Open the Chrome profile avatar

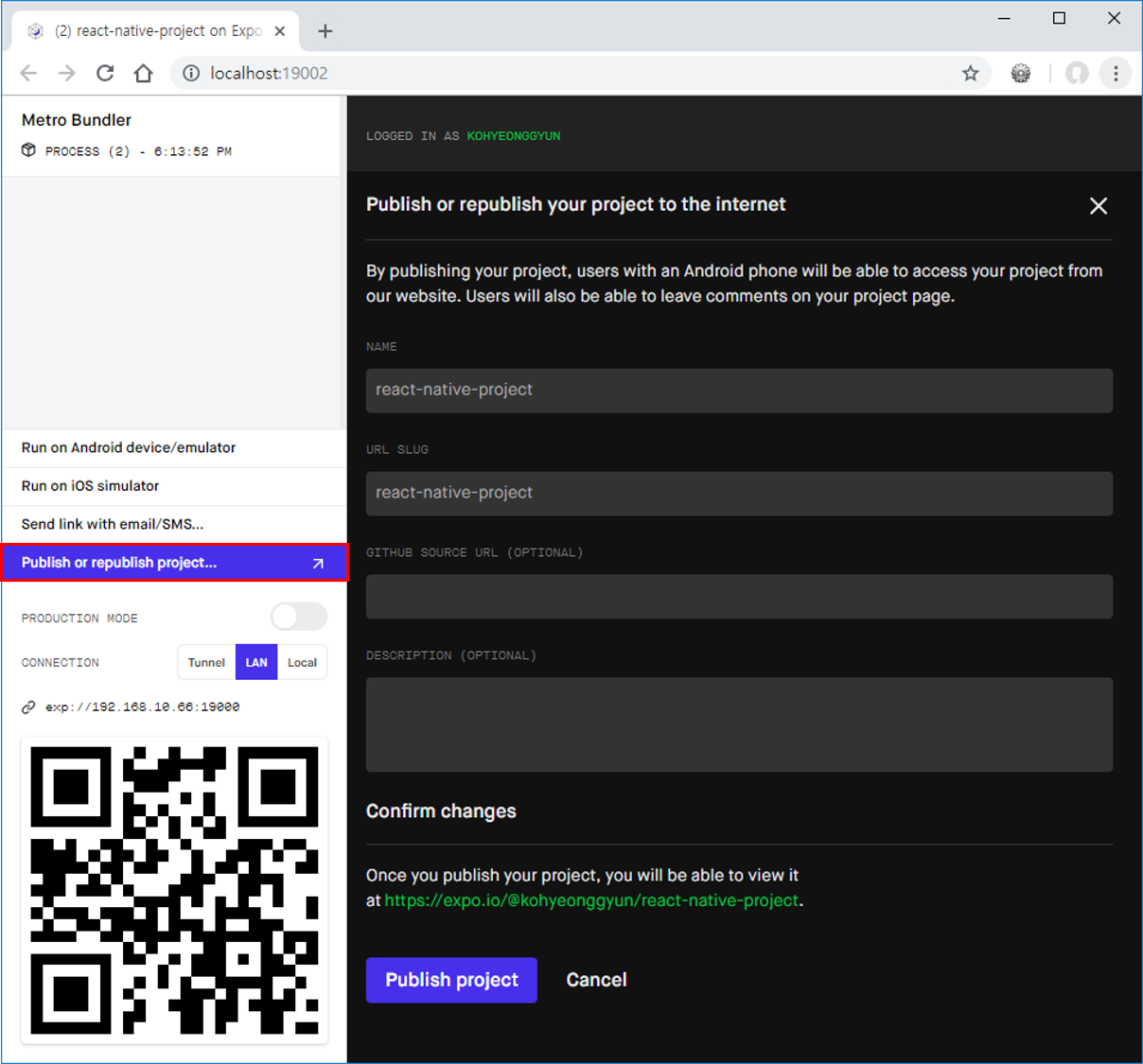(1077, 73)
